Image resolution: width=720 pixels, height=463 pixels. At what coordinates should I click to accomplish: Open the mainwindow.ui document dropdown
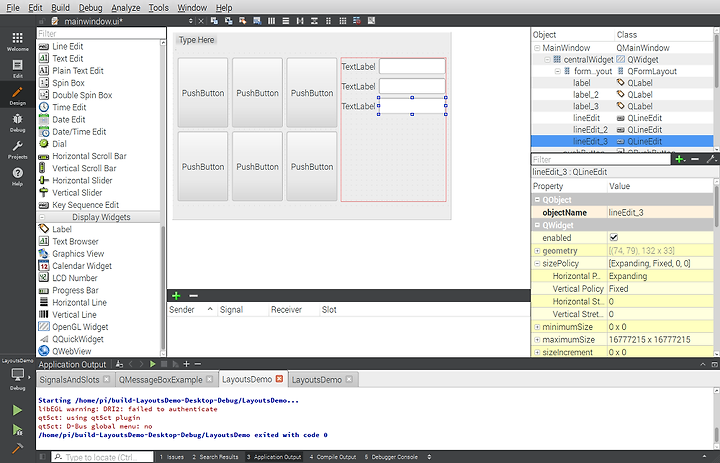[x=191, y=21]
